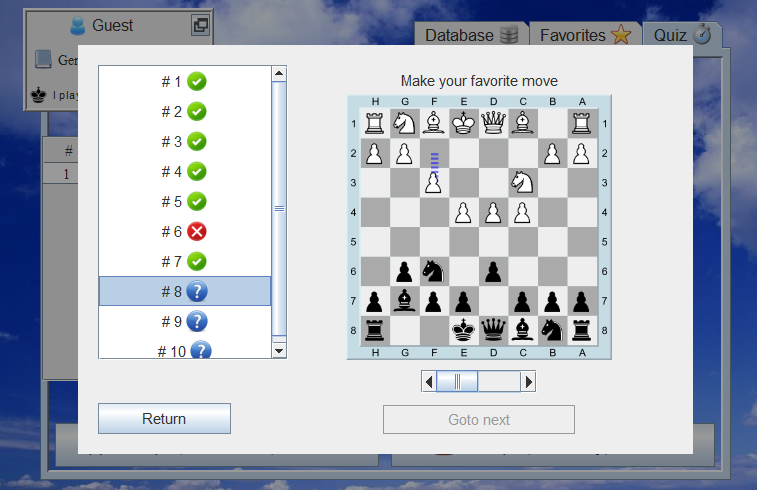Click the white rook on H1

click(x=375, y=124)
